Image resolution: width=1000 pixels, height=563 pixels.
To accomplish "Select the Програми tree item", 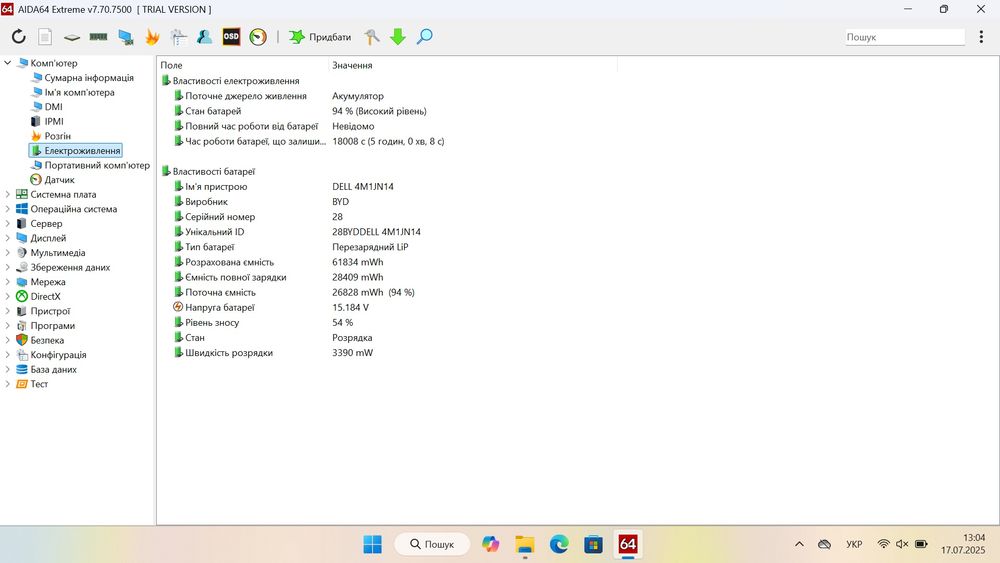I will [x=46, y=326].
